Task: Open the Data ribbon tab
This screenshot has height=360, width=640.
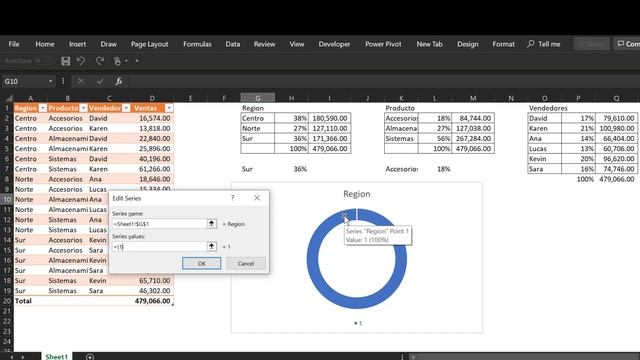Action: [x=233, y=44]
